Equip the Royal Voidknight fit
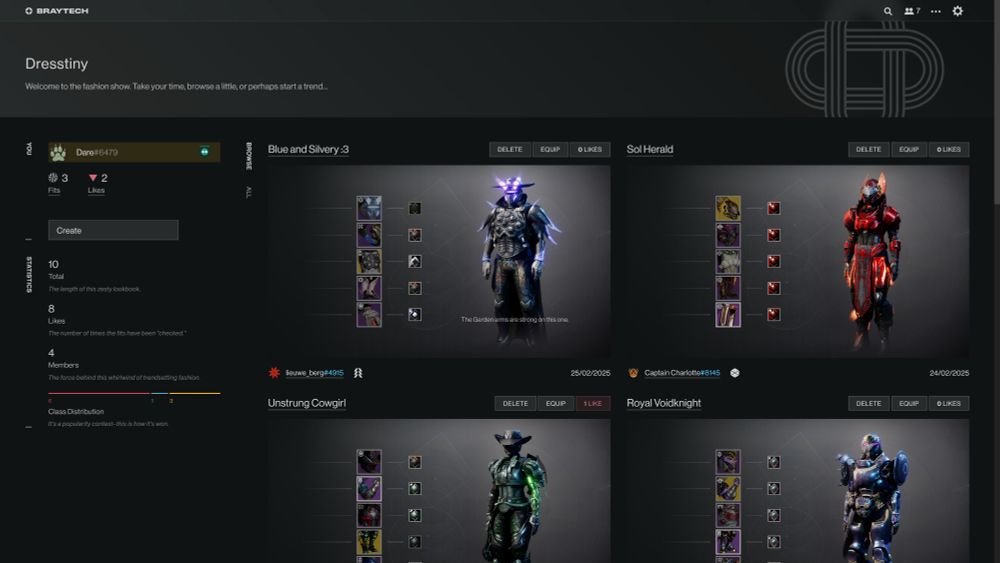Viewport: 1000px width, 563px height. click(x=909, y=404)
